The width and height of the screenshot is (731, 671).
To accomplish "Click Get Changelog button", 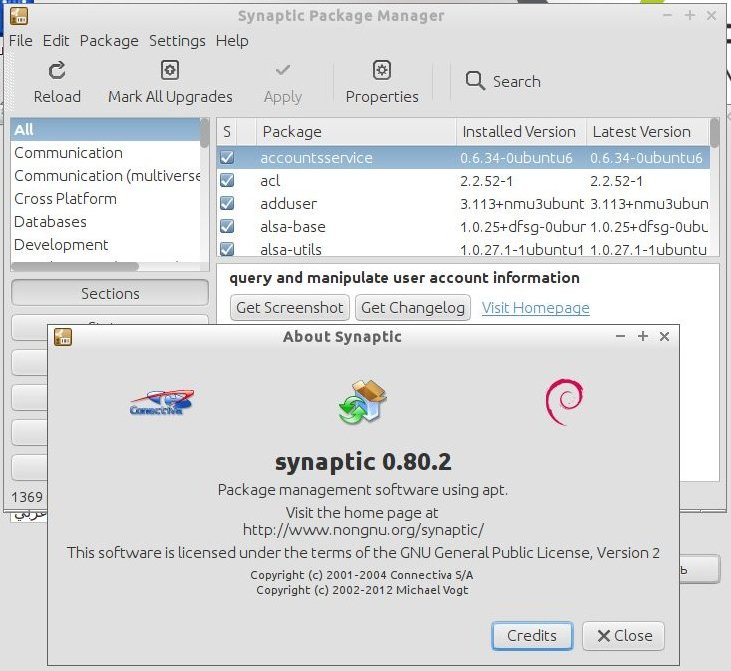I will (x=413, y=308).
